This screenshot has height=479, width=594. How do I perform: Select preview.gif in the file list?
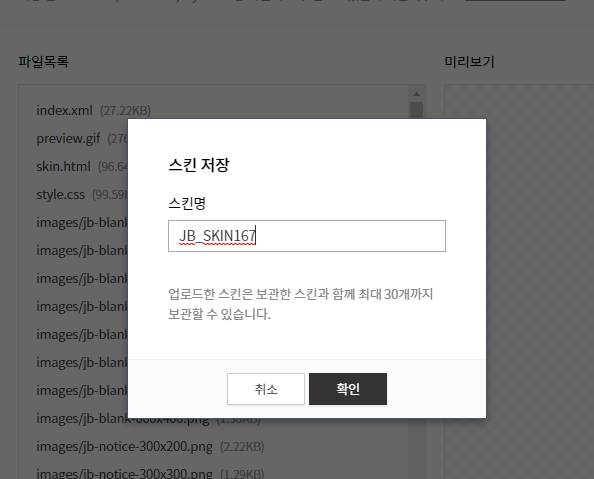click(x=68, y=139)
